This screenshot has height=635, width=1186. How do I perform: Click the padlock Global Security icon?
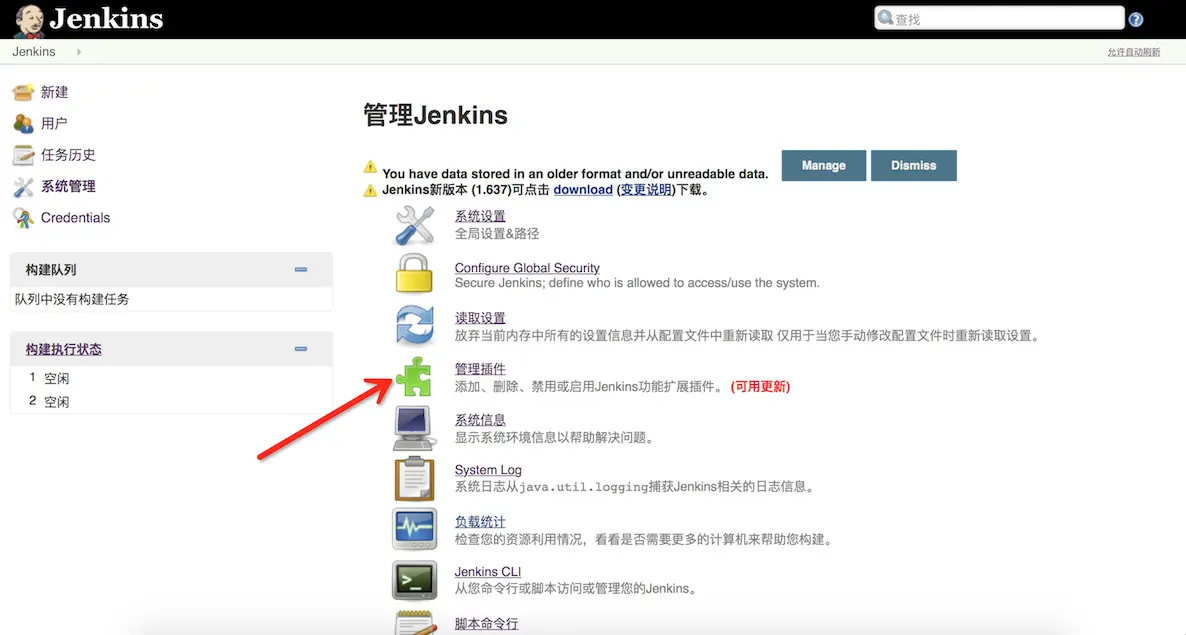click(414, 274)
